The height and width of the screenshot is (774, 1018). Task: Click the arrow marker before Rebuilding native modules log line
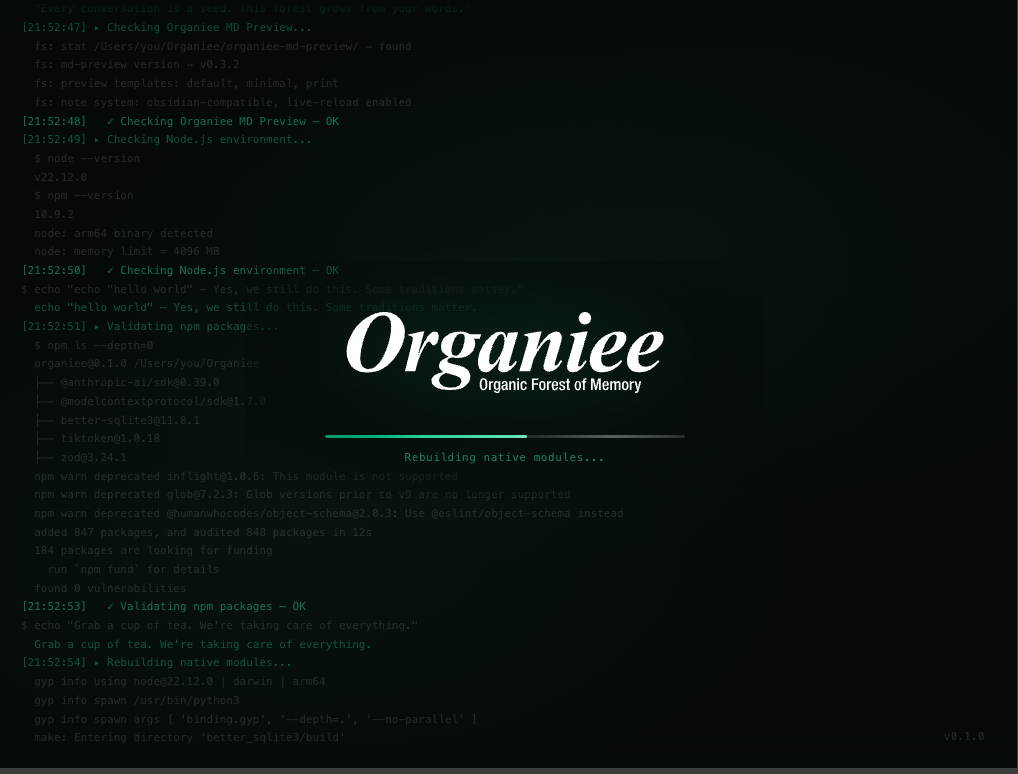tap(97, 662)
